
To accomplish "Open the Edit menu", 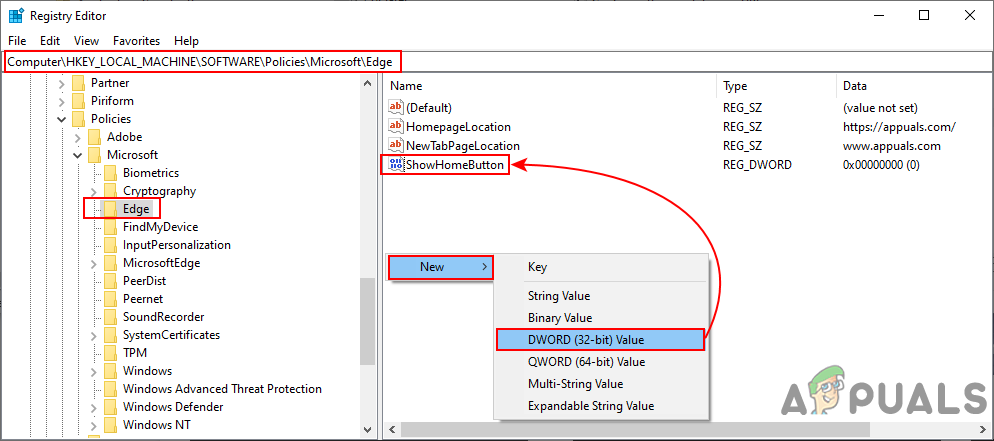I will (50, 41).
